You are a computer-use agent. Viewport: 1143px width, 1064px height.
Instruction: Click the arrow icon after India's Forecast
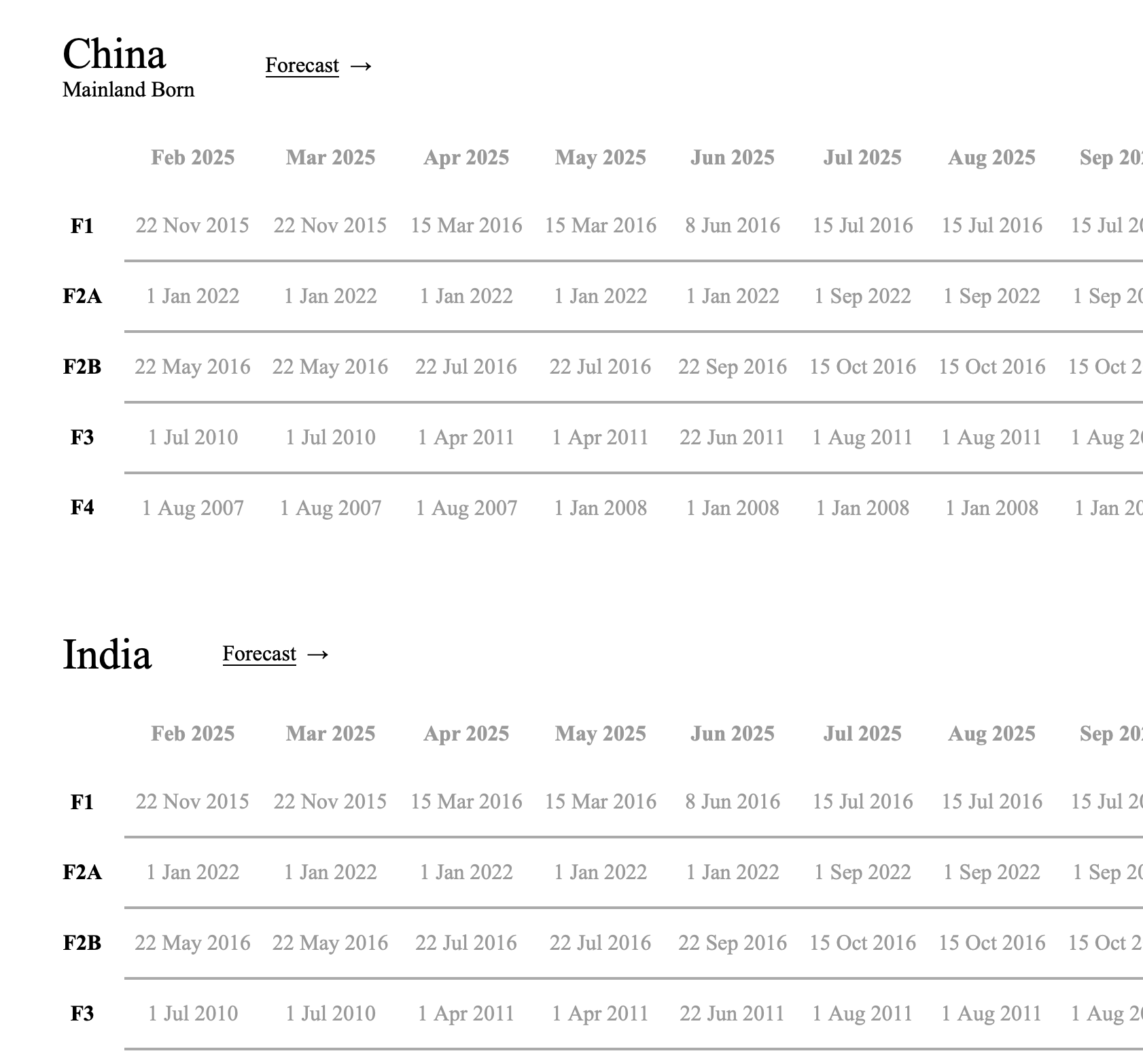point(317,654)
